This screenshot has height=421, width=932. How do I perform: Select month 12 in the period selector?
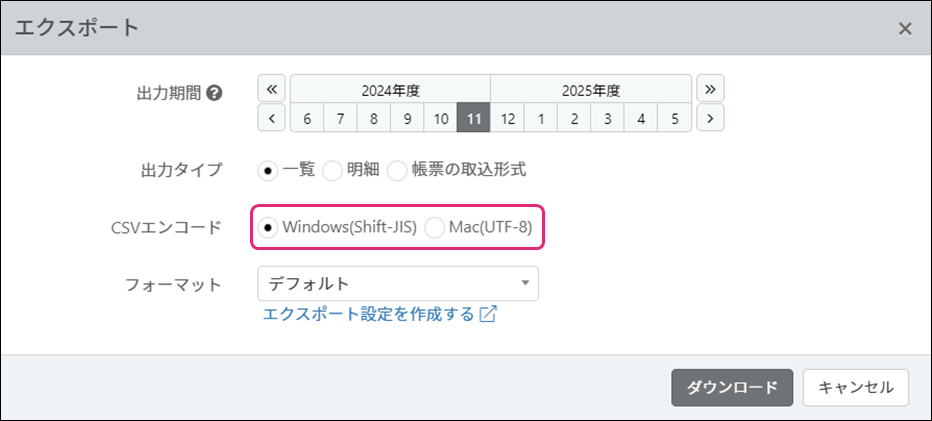507,118
